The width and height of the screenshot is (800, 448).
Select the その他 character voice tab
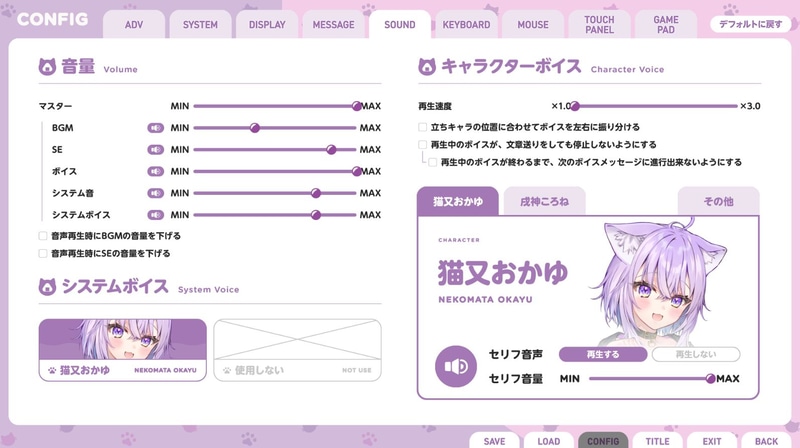pos(718,202)
